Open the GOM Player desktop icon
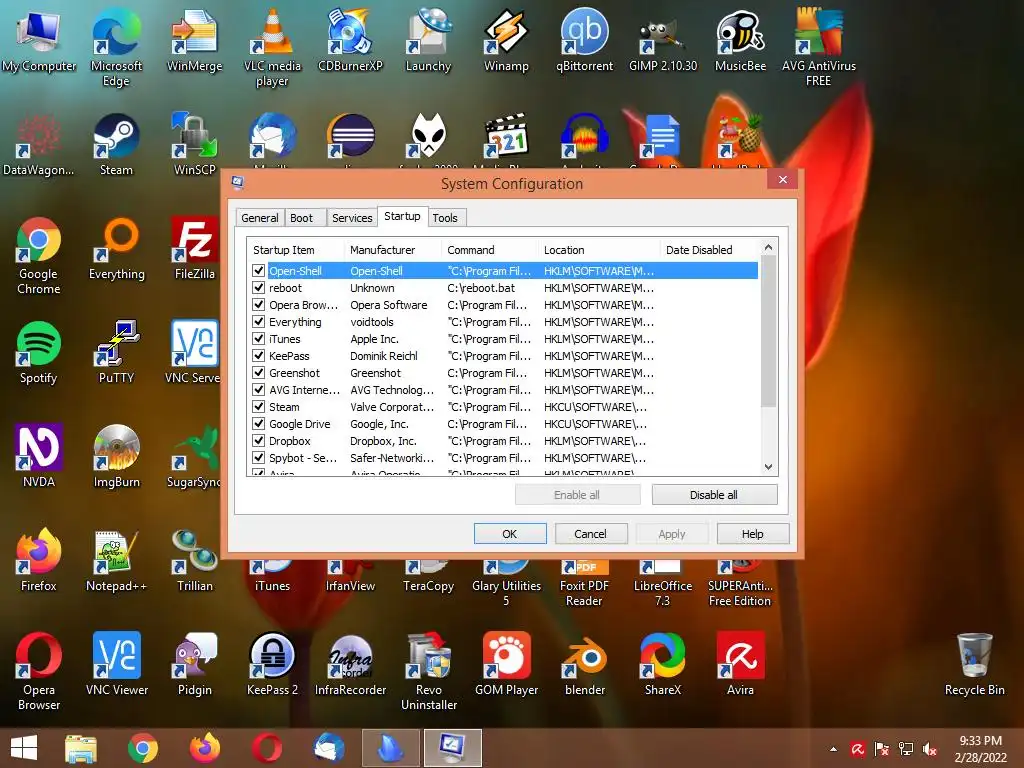Screen dimensions: 1024x768 coord(506,664)
